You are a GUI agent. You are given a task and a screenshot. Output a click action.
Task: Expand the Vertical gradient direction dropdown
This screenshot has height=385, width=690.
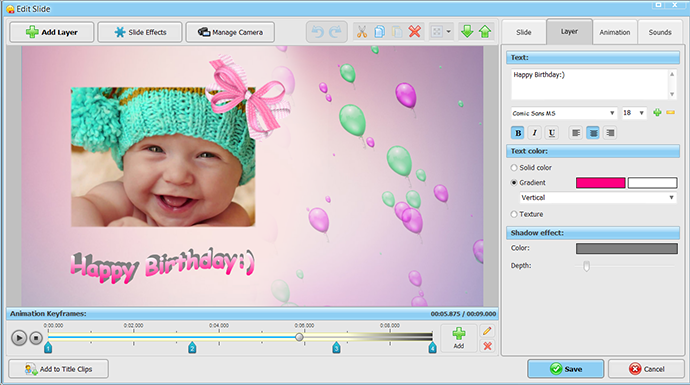pyautogui.click(x=598, y=198)
